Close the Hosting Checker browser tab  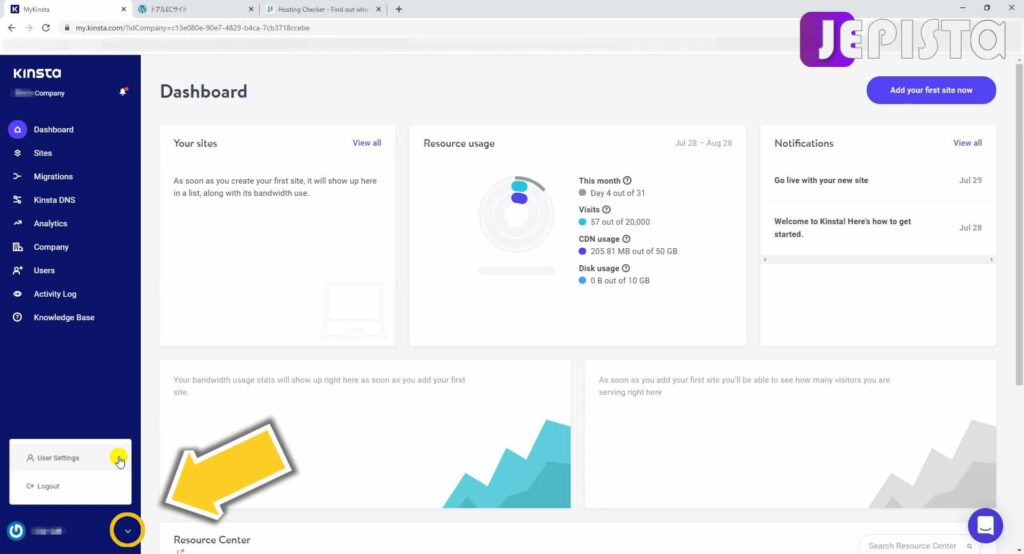[x=378, y=9]
